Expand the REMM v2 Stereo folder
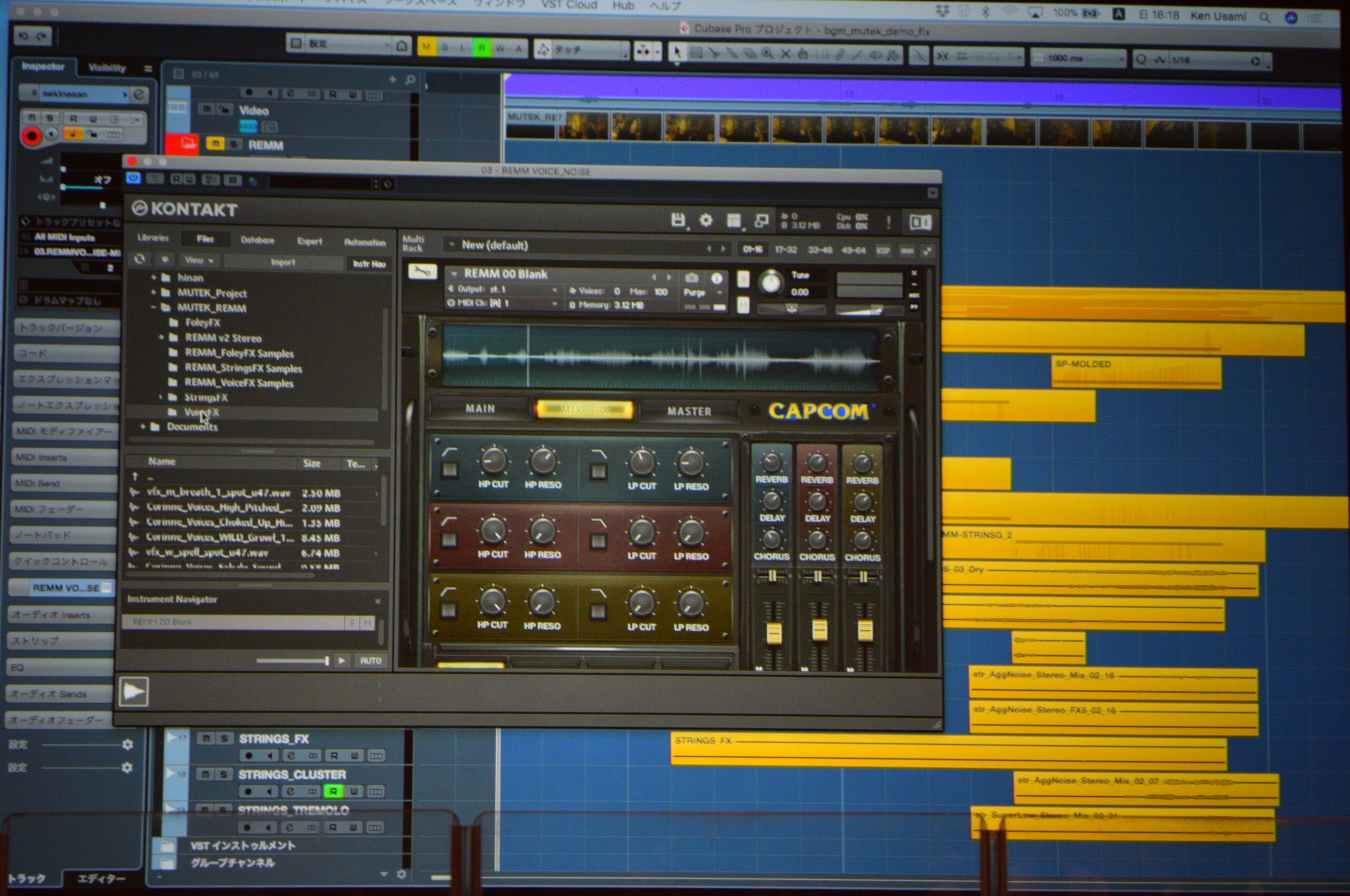 (161, 338)
